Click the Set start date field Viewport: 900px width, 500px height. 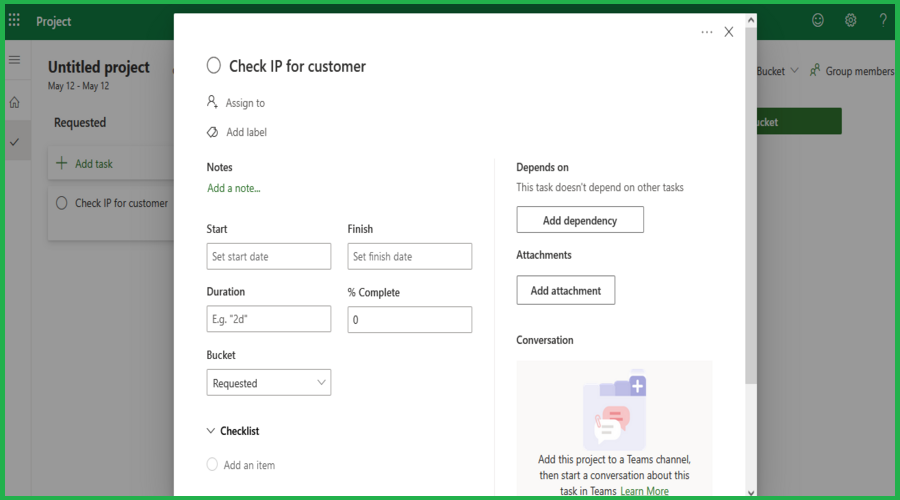point(268,257)
